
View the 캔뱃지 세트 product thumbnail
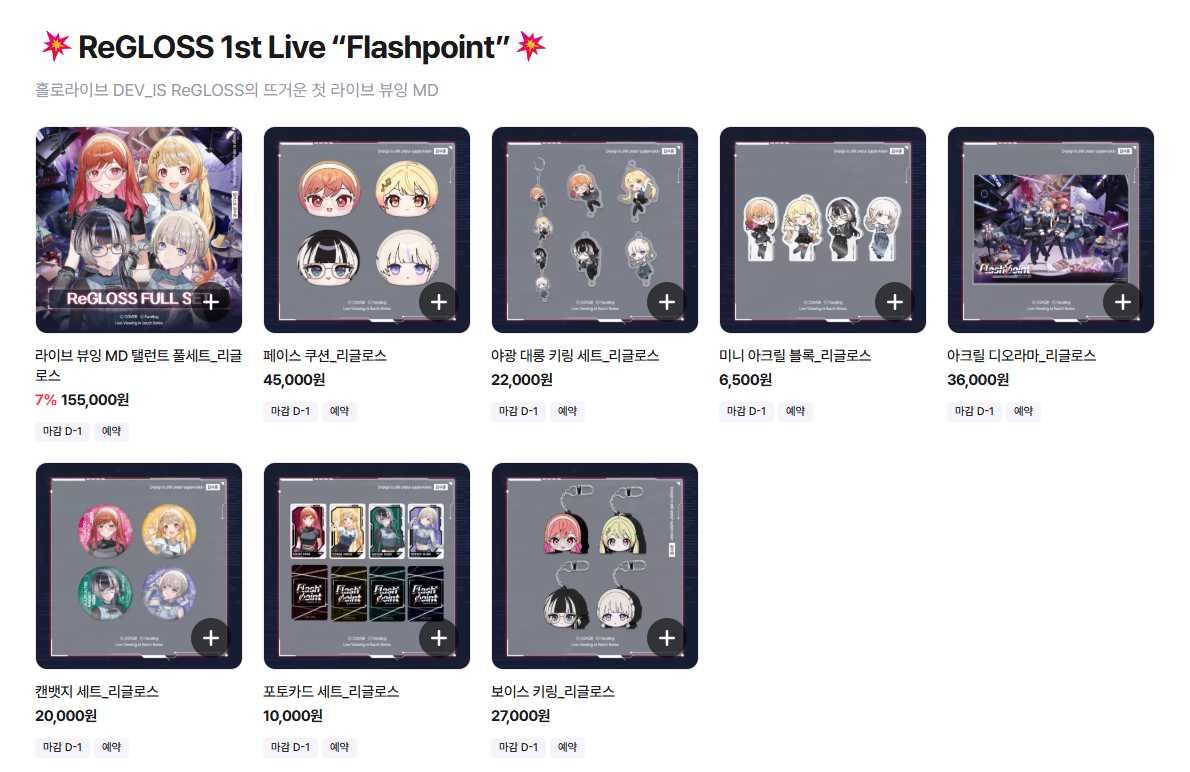point(139,566)
